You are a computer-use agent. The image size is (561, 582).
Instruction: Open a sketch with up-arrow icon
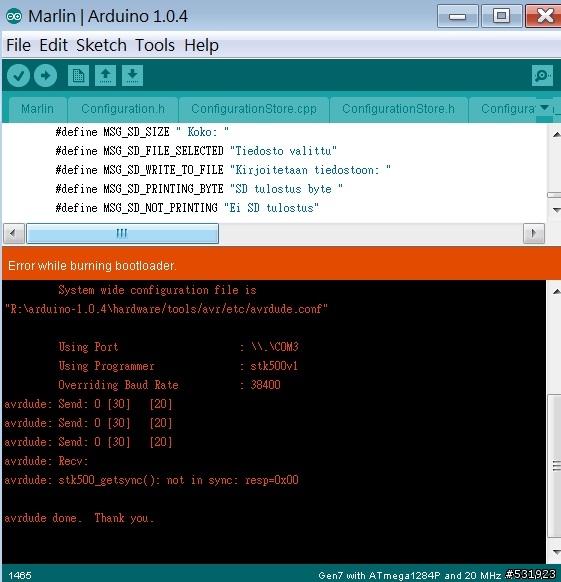click(105, 76)
